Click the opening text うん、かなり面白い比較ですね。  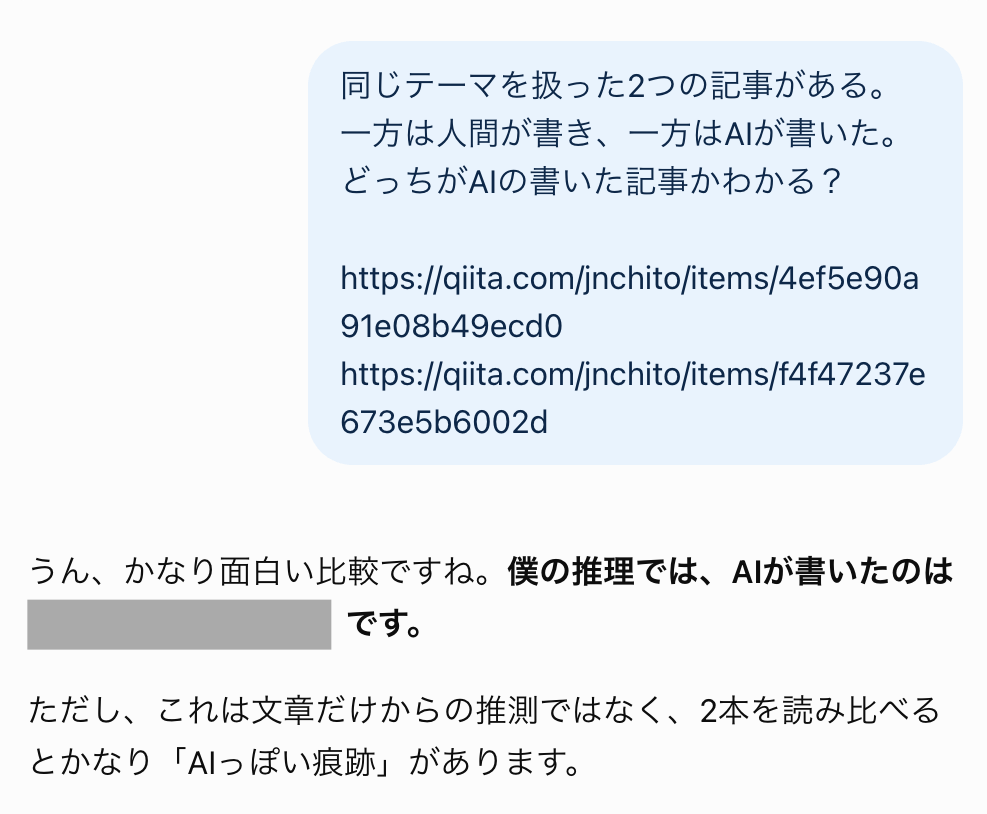coord(268,572)
